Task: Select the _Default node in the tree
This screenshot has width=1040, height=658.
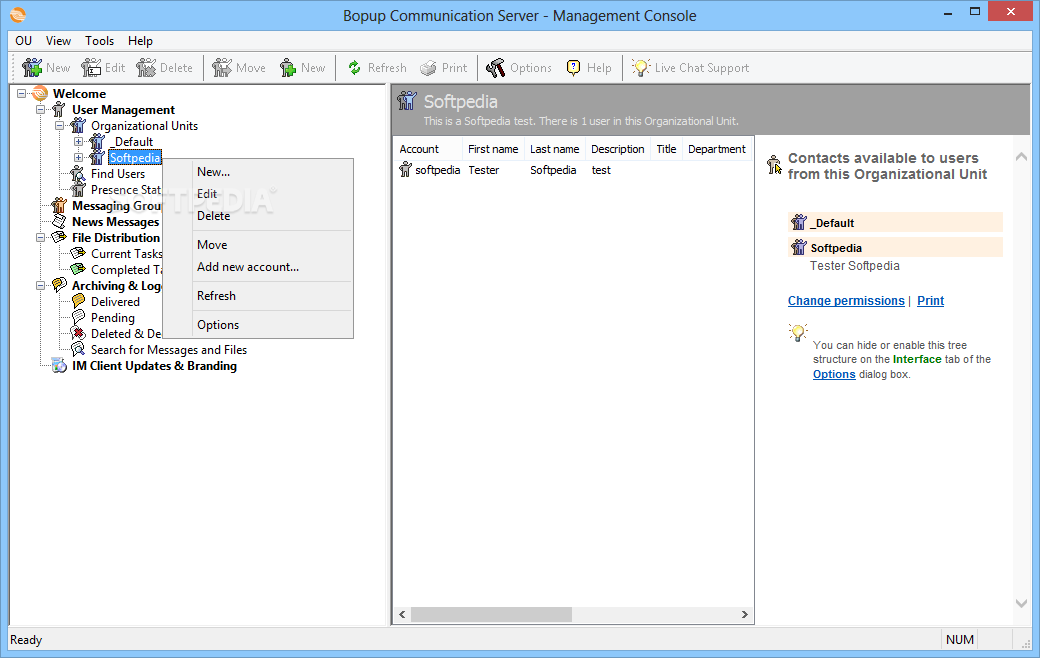Action: point(132,141)
